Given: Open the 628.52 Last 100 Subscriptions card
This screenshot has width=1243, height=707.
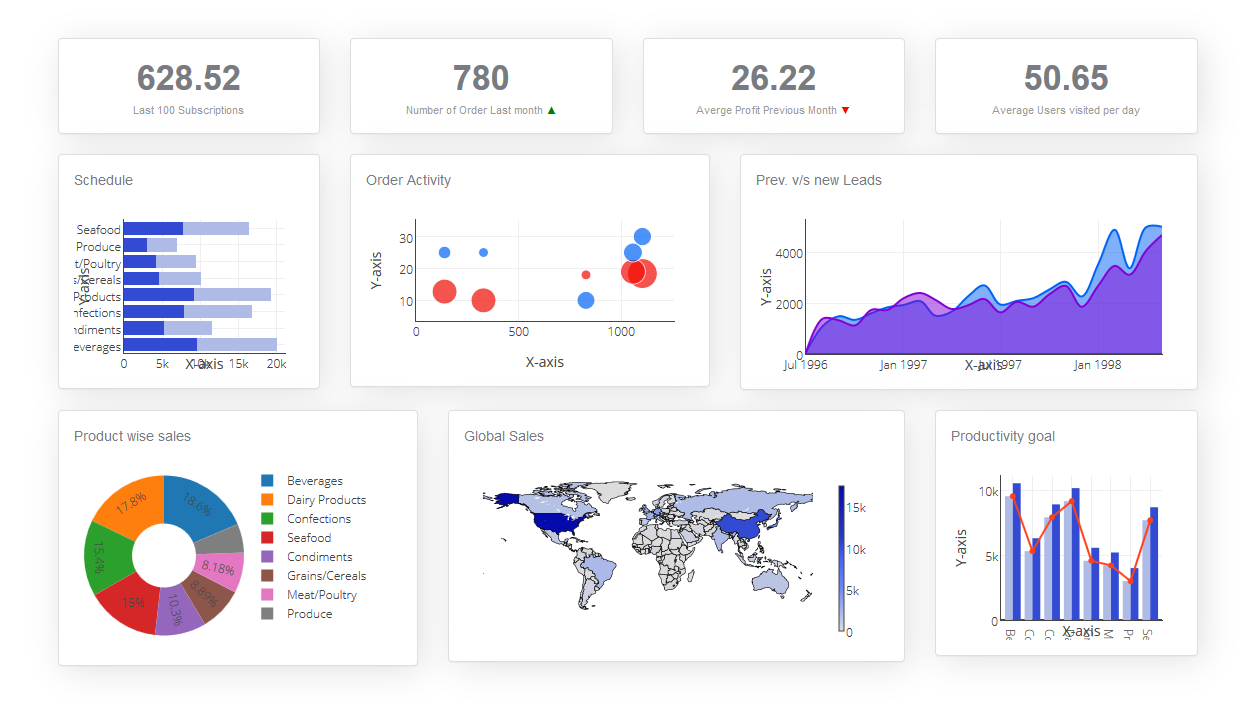Looking at the screenshot, I should (x=188, y=86).
